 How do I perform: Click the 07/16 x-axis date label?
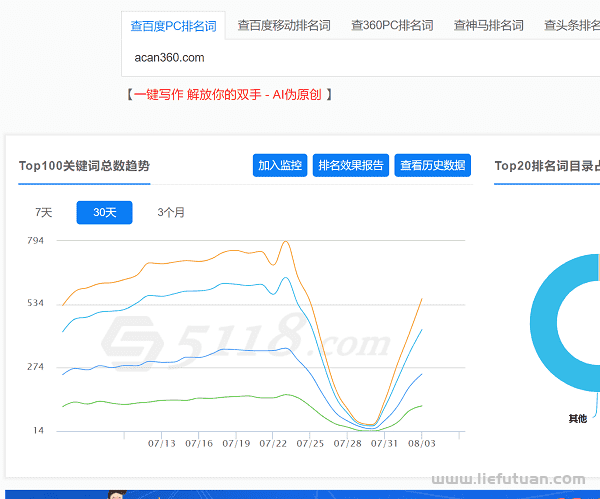(199, 444)
